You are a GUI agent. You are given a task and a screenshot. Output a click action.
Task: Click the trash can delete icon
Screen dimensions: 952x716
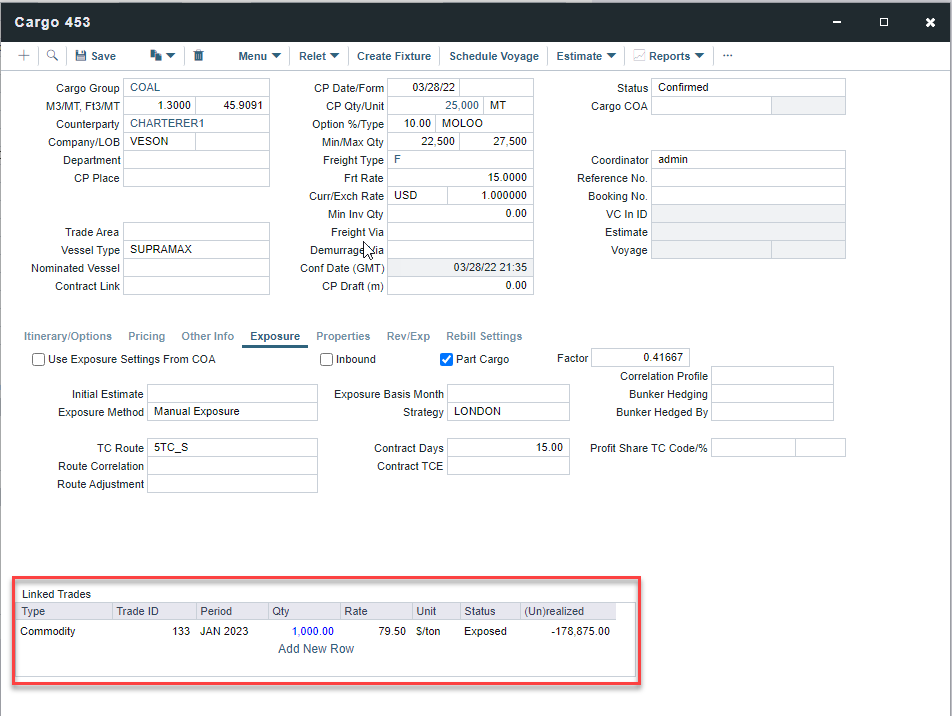pos(199,56)
